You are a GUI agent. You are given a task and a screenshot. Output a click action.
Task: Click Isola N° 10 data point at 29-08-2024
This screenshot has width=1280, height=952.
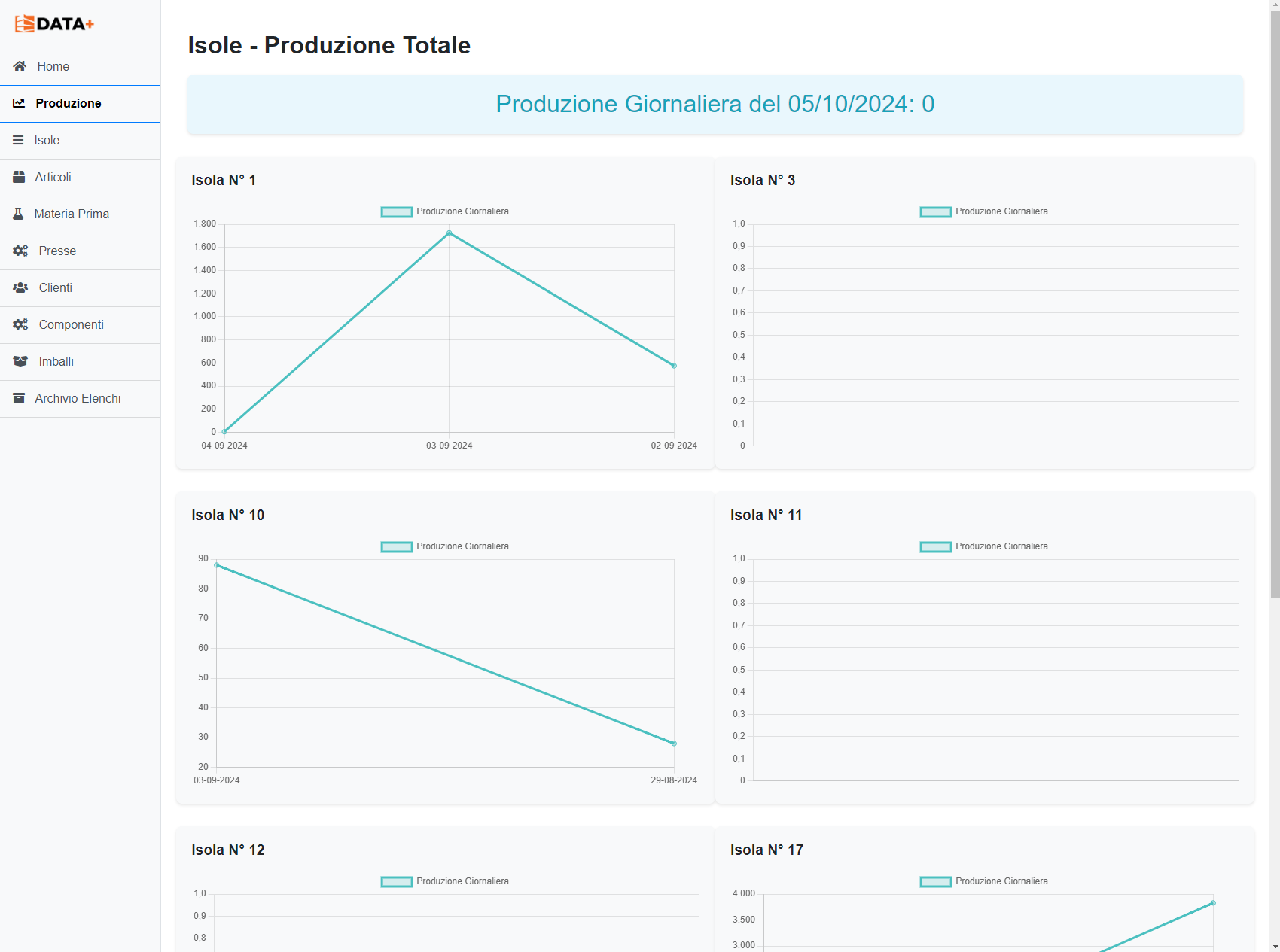[674, 744]
